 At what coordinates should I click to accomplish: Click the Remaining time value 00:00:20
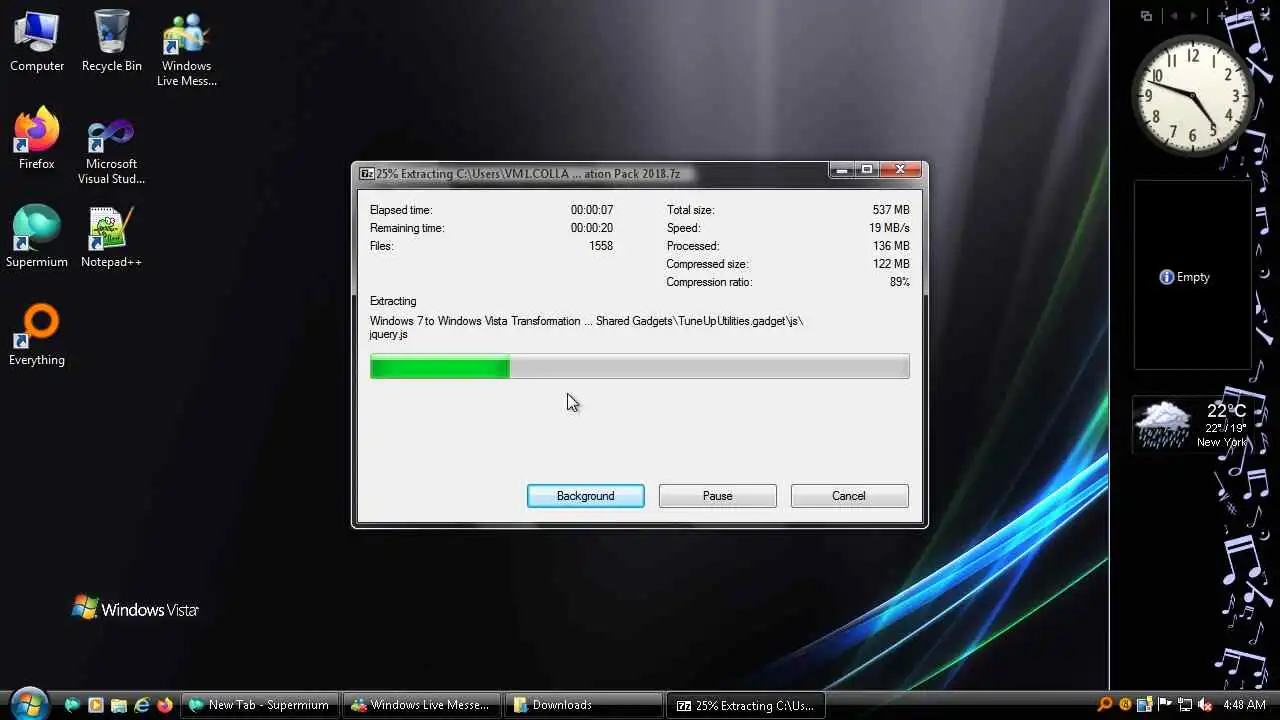592,228
